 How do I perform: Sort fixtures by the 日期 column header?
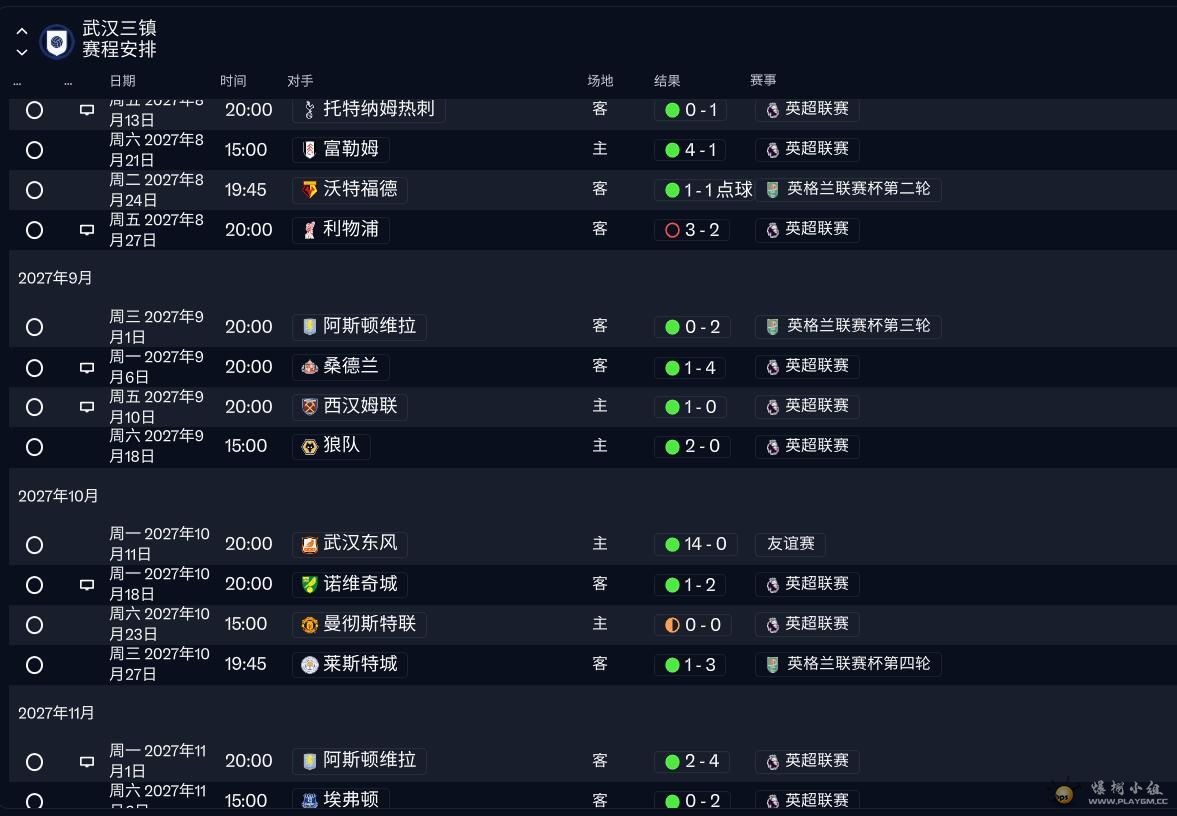pyautogui.click(x=122, y=81)
